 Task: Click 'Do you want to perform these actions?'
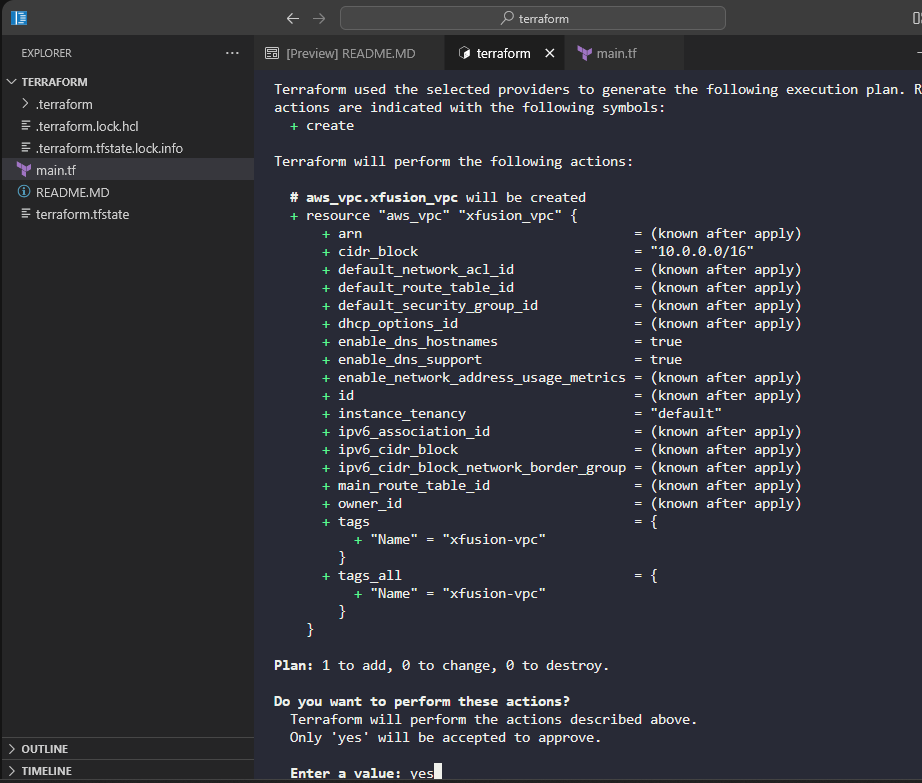[x=422, y=701]
